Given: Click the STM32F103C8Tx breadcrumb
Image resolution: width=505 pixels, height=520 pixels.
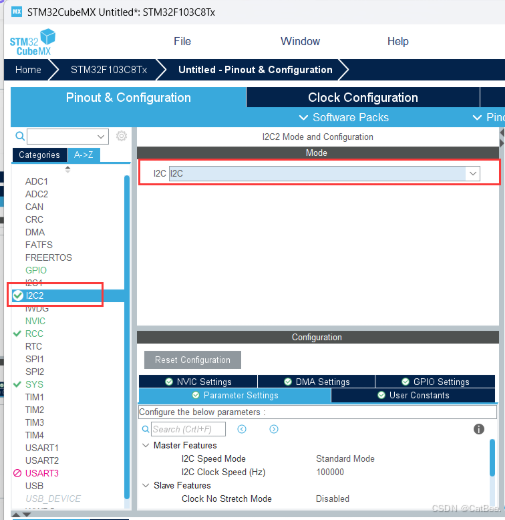Looking at the screenshot, I should [109, 70].
